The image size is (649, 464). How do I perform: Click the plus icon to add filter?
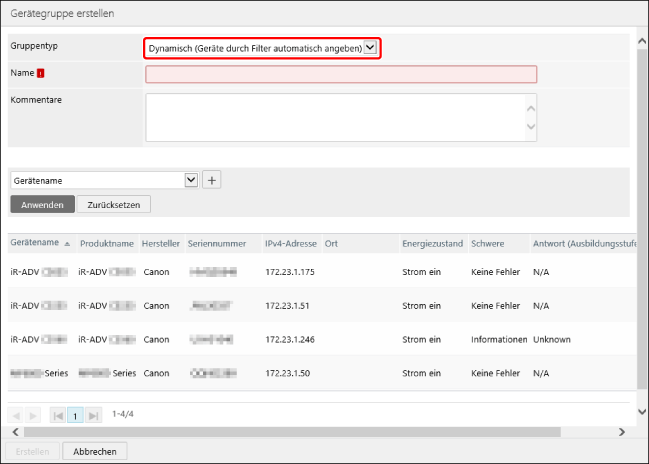coord(211,180)
